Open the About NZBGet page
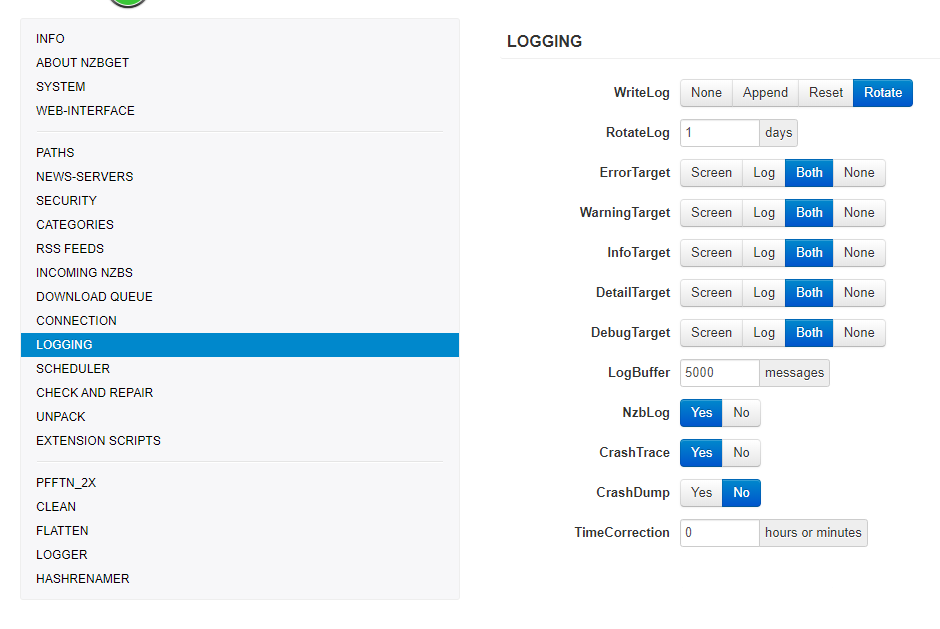 82,63
